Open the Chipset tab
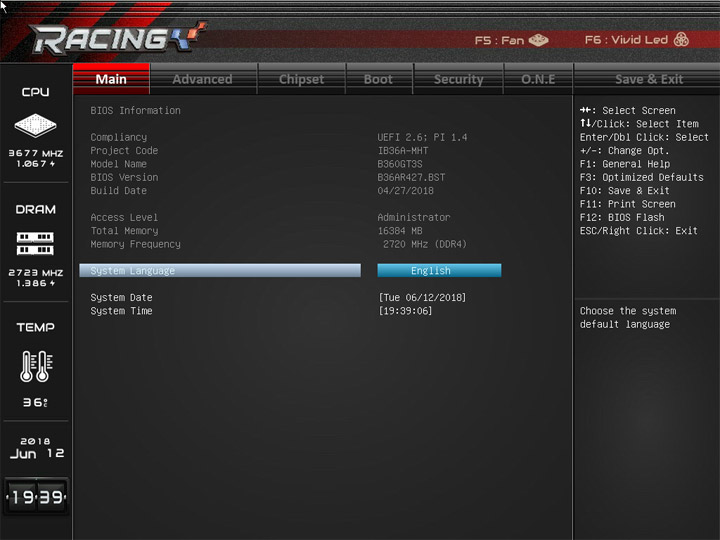This screenshot has width=720, height=540. pos(301,79)
